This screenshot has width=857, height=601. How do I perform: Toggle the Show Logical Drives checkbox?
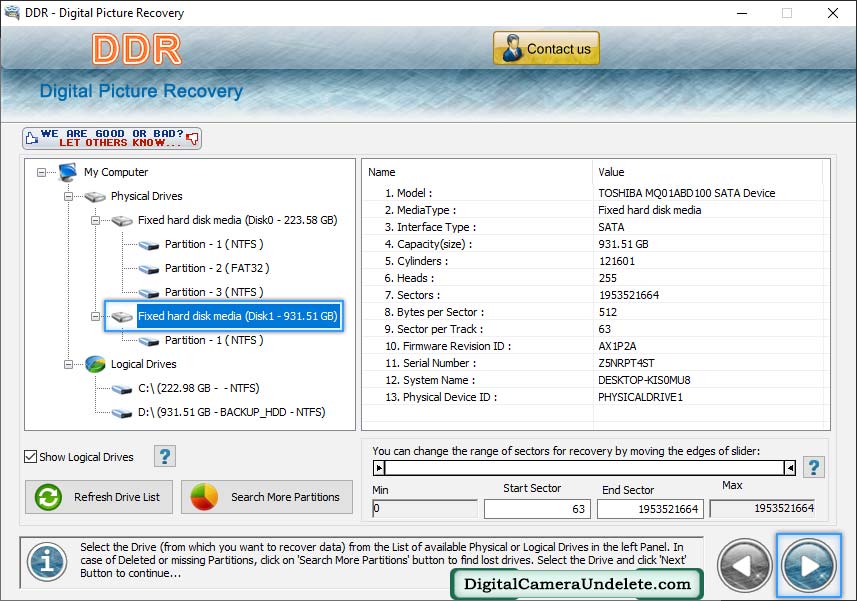tap(31, 457)
